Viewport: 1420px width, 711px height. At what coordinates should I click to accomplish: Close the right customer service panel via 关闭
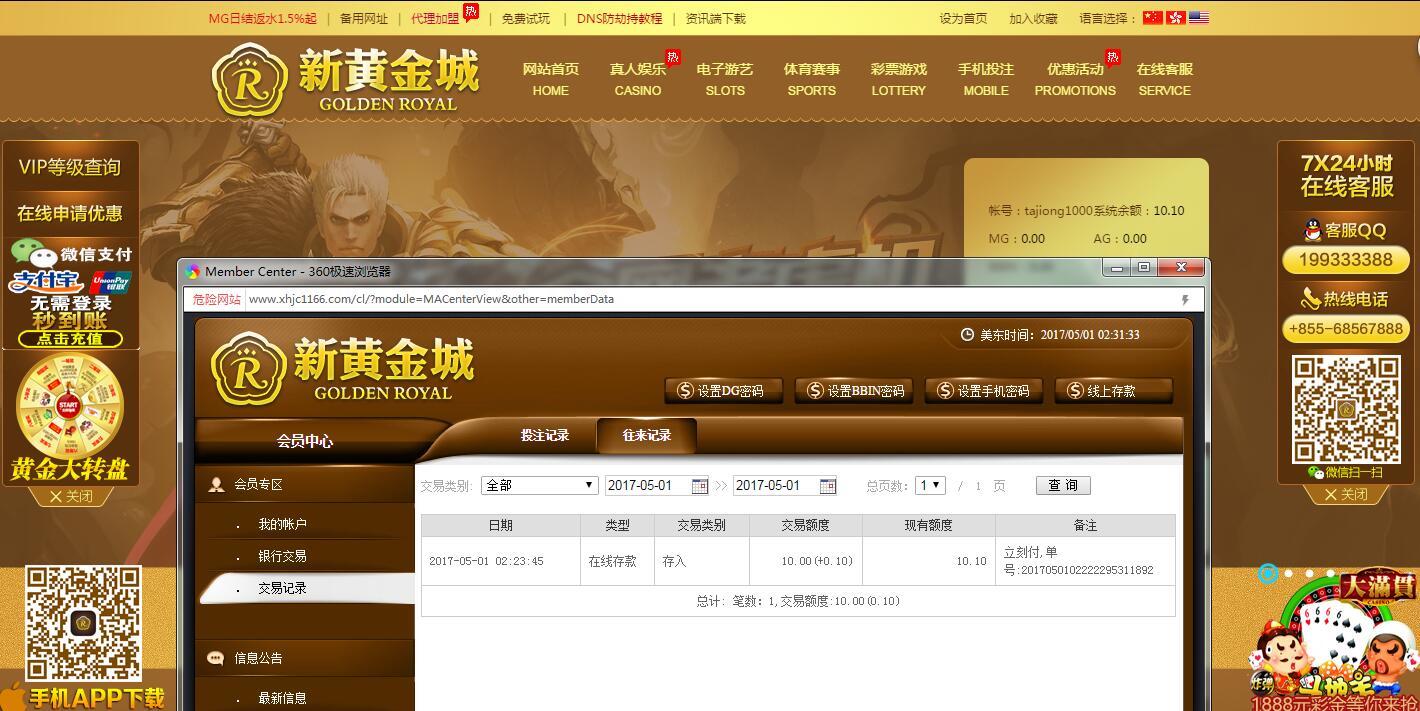(1345, 494)
